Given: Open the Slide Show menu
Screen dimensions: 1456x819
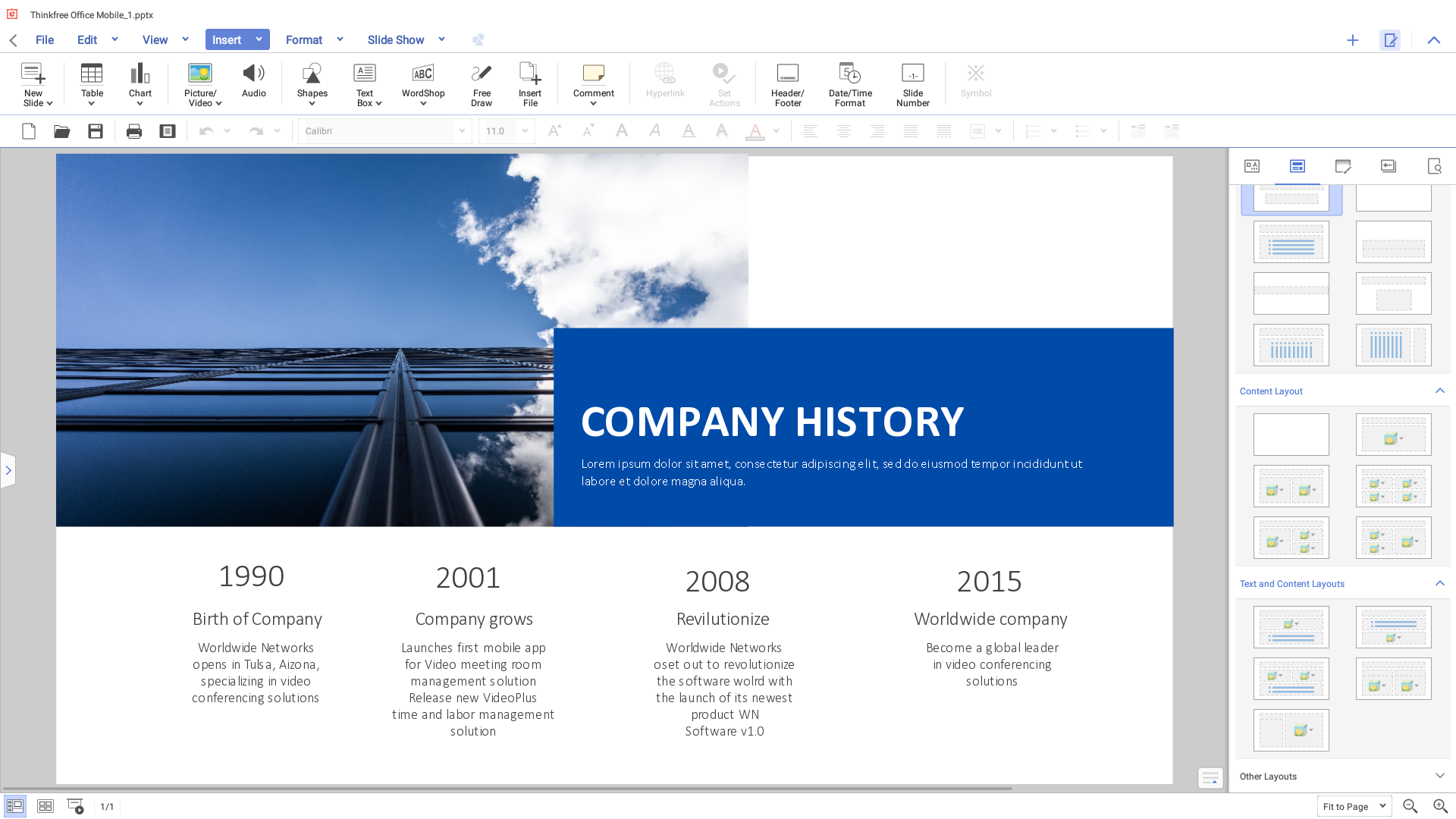Looking at the screenshot, I should [396, 40].
